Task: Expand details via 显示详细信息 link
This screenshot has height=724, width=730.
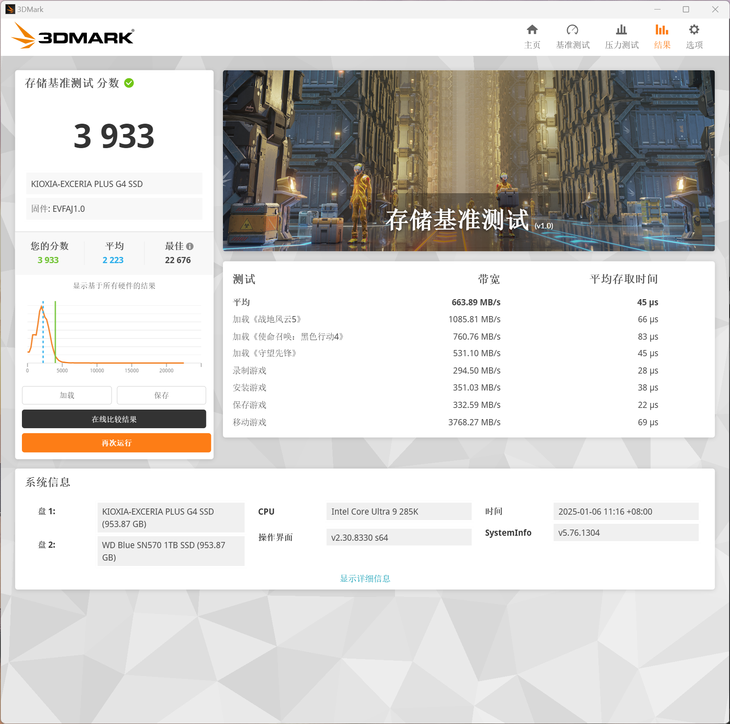Action: click(x=365, y=578)
